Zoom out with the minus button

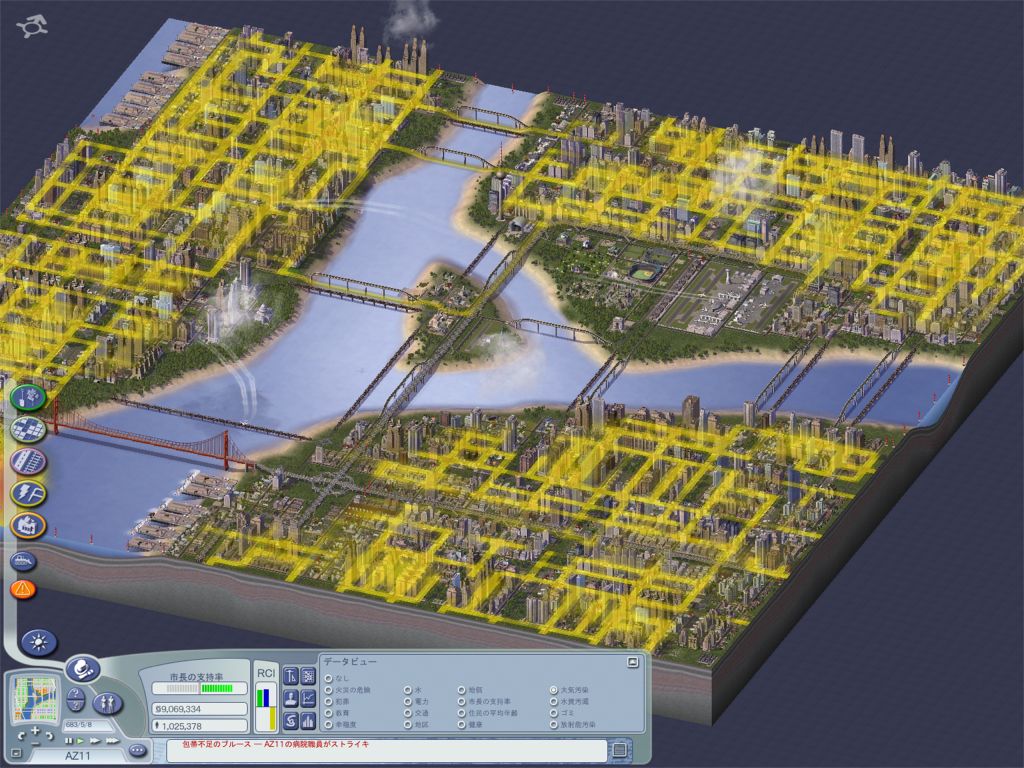(36, 743)
